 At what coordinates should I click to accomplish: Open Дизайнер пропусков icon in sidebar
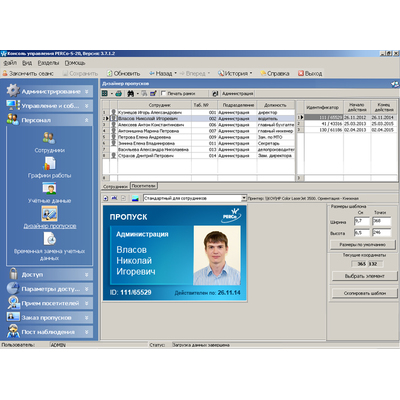49,214
